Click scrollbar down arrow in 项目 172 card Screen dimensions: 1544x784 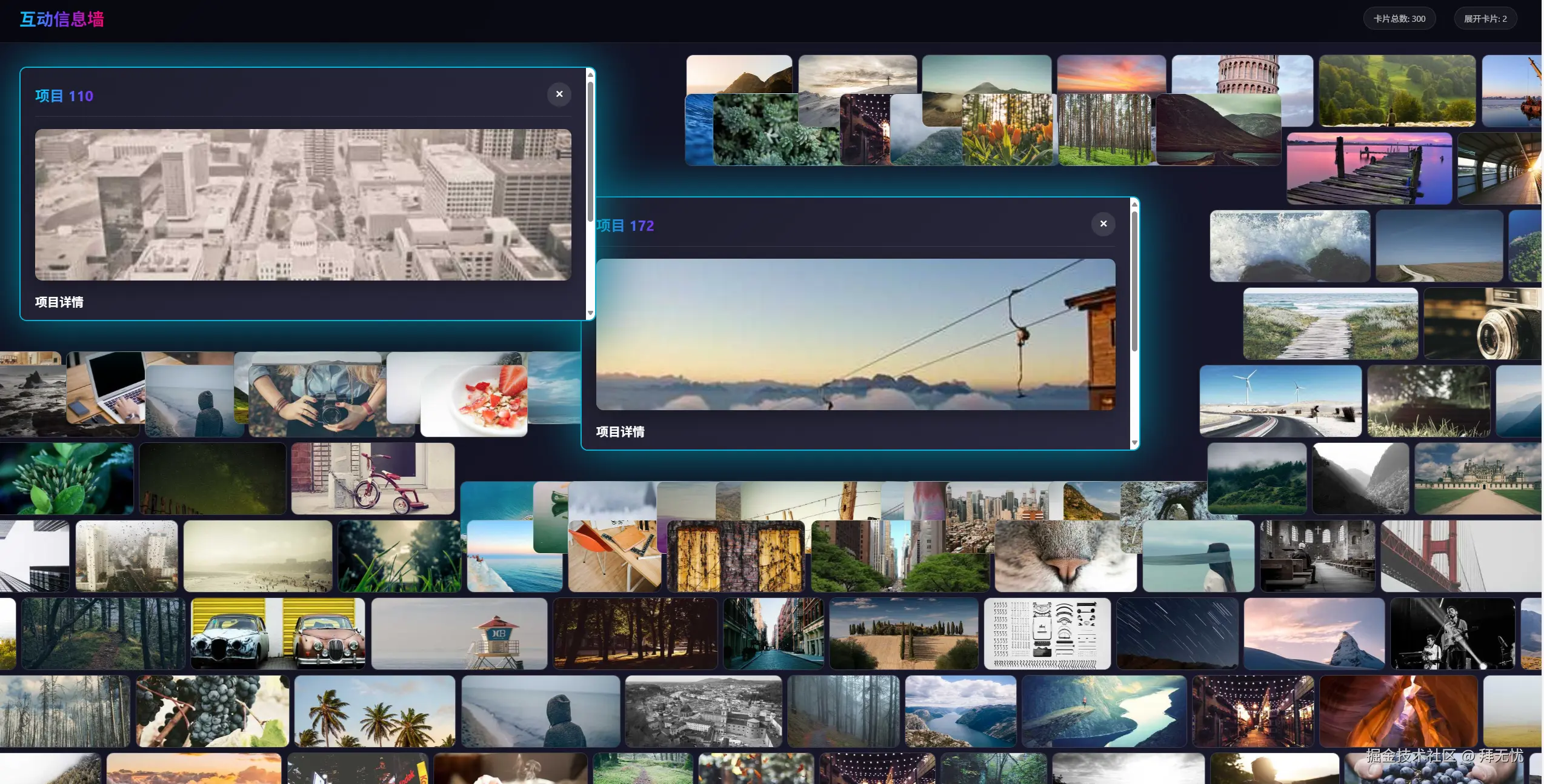[1134, 443]
